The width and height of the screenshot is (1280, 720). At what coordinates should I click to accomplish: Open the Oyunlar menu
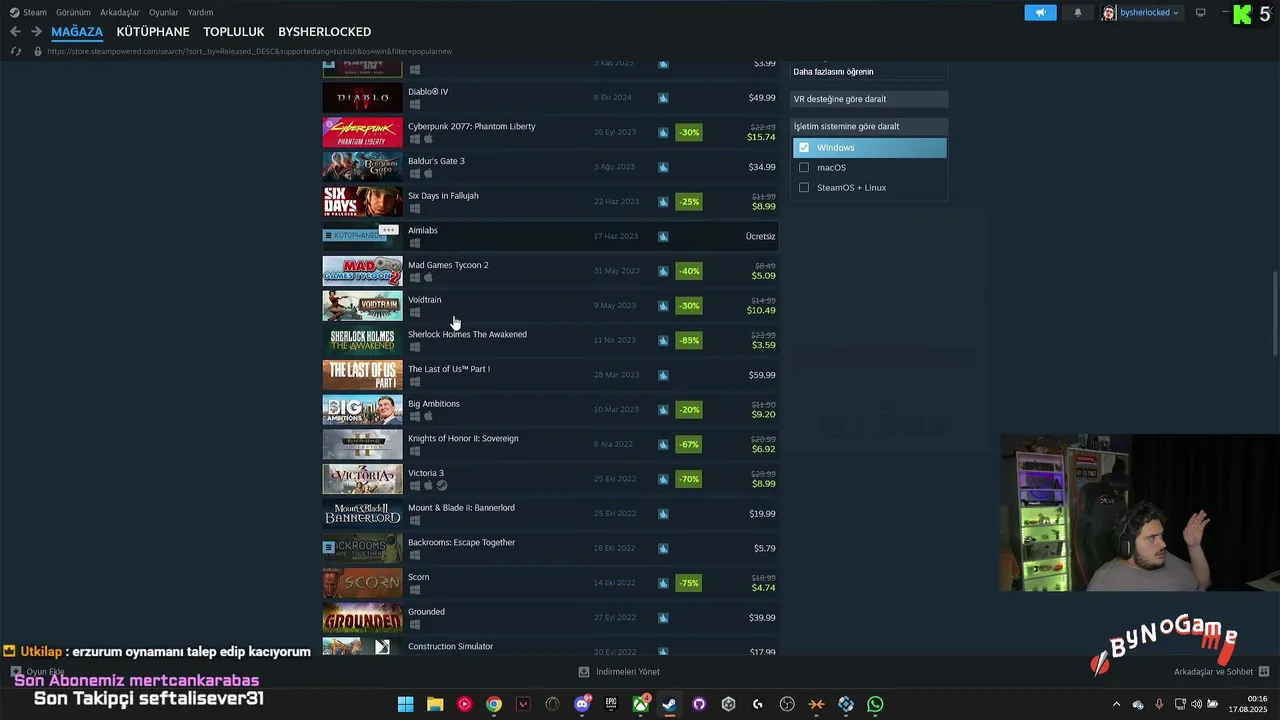click(x=164, y=13)
